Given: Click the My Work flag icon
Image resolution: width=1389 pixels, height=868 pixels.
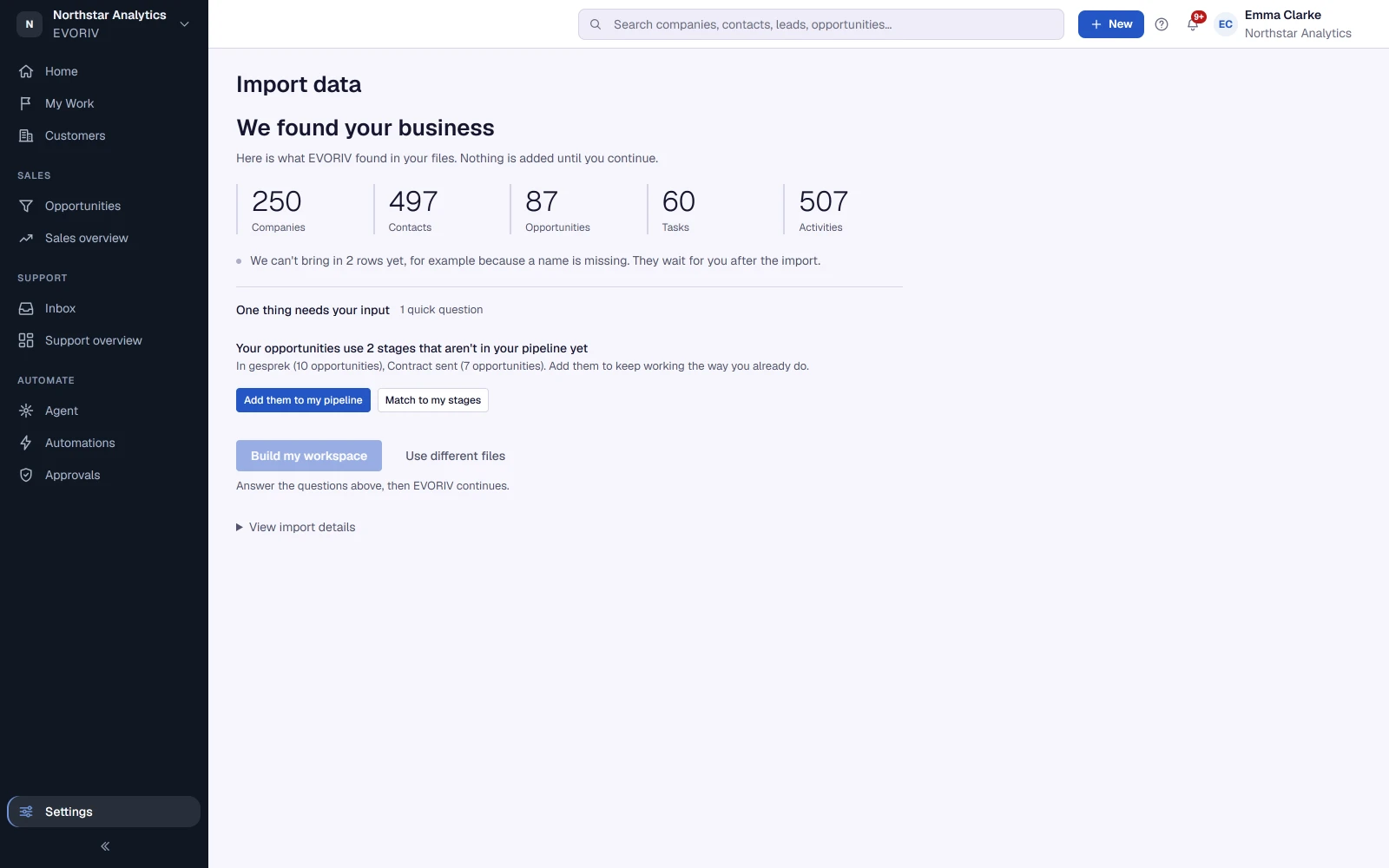Looking at the screenshot, I should [26, 103].
